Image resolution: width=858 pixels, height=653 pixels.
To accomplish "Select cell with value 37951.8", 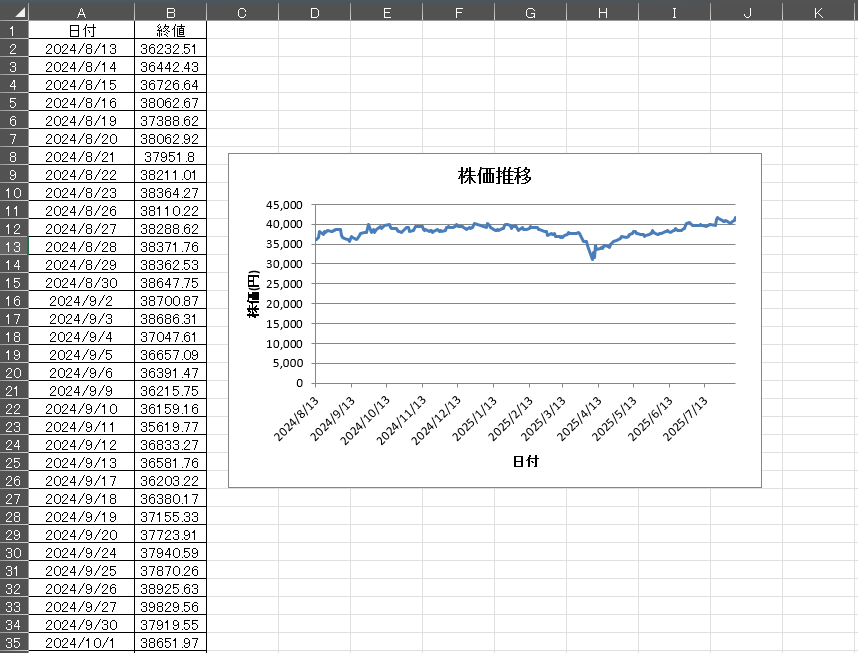I will pos(170,157).
